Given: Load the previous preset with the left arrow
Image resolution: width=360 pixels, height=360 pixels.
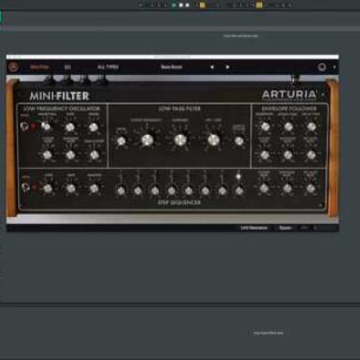Looking at the screenshot, I should 212,67.
